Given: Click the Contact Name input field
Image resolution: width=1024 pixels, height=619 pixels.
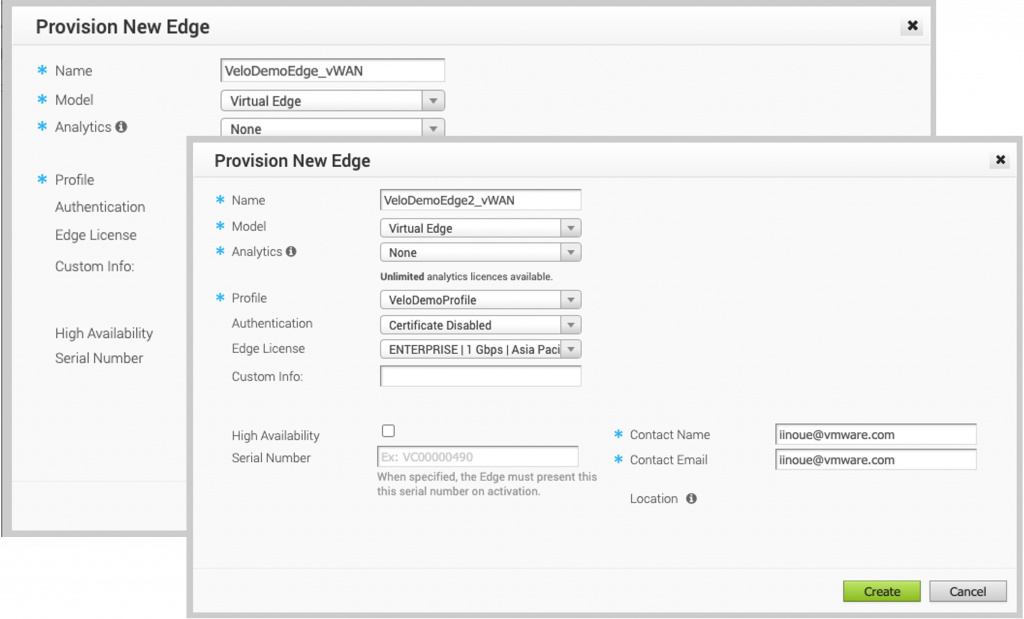Looking at the screenshot, I should (875, 434).
